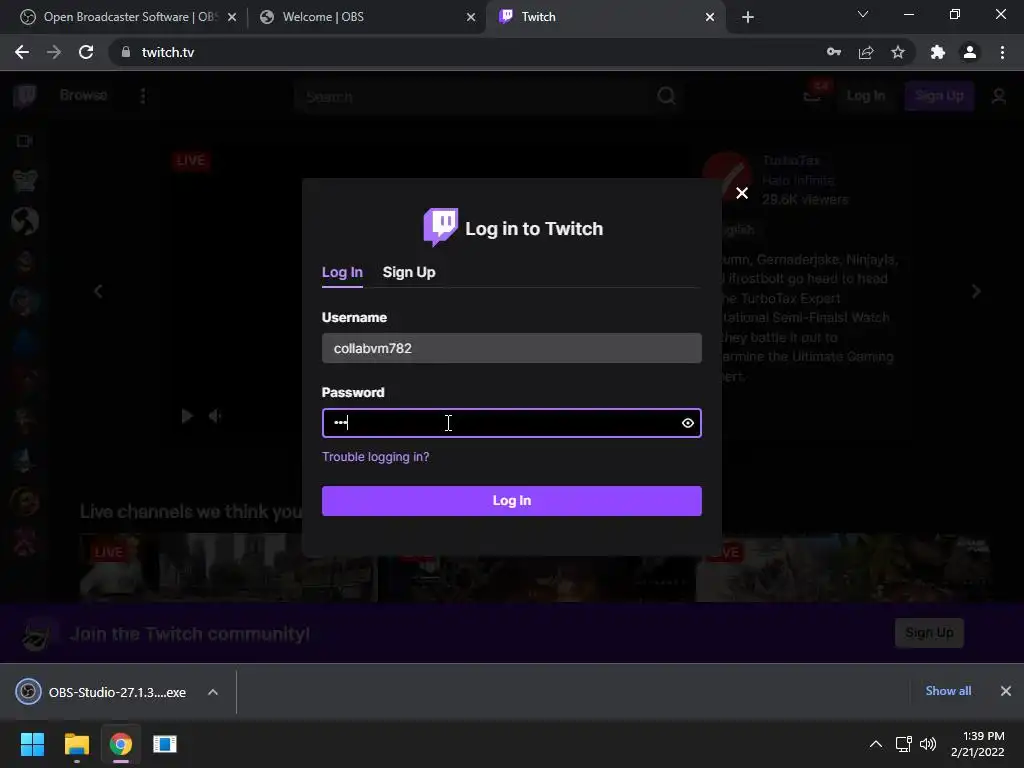Open TurboTax streamer avatar
The image size is (1024, 768).
pyautogui.click(x=726, y=176)
